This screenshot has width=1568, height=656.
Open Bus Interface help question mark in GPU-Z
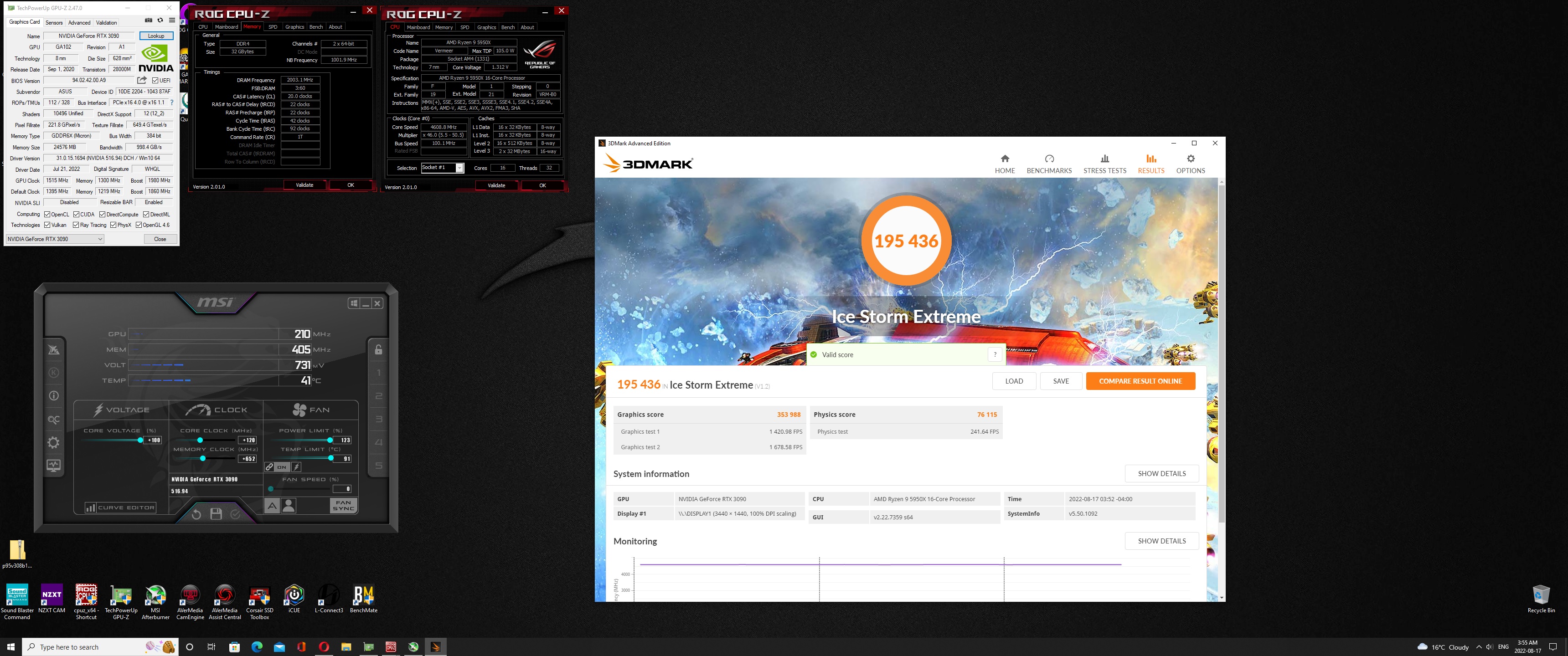click(x=172, y=102)
